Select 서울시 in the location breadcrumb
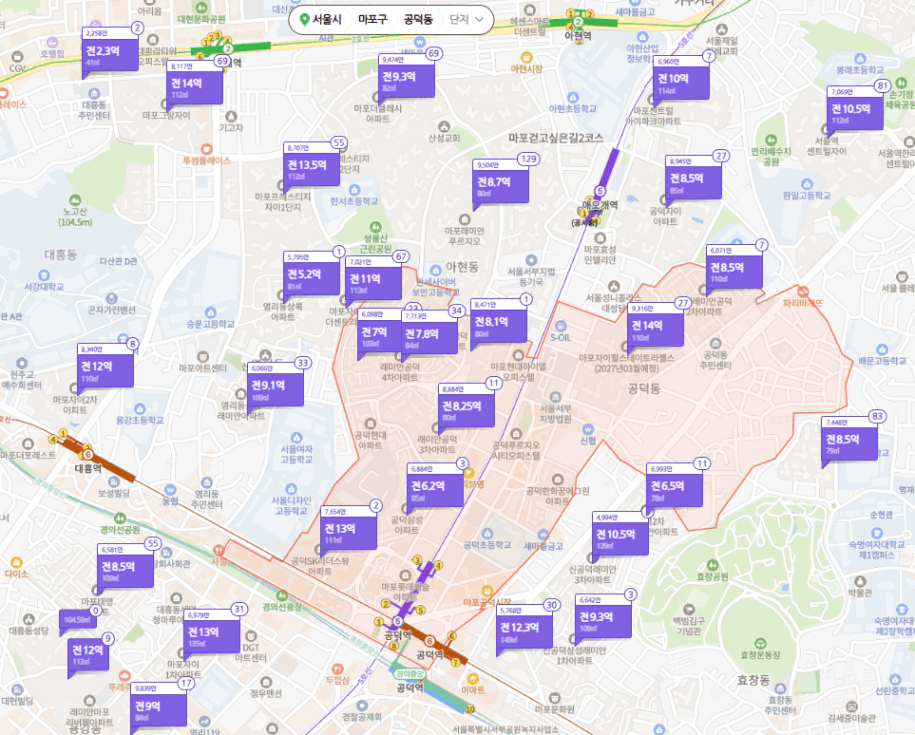This screenshot has height=735, width=915. tap(327, 20)
